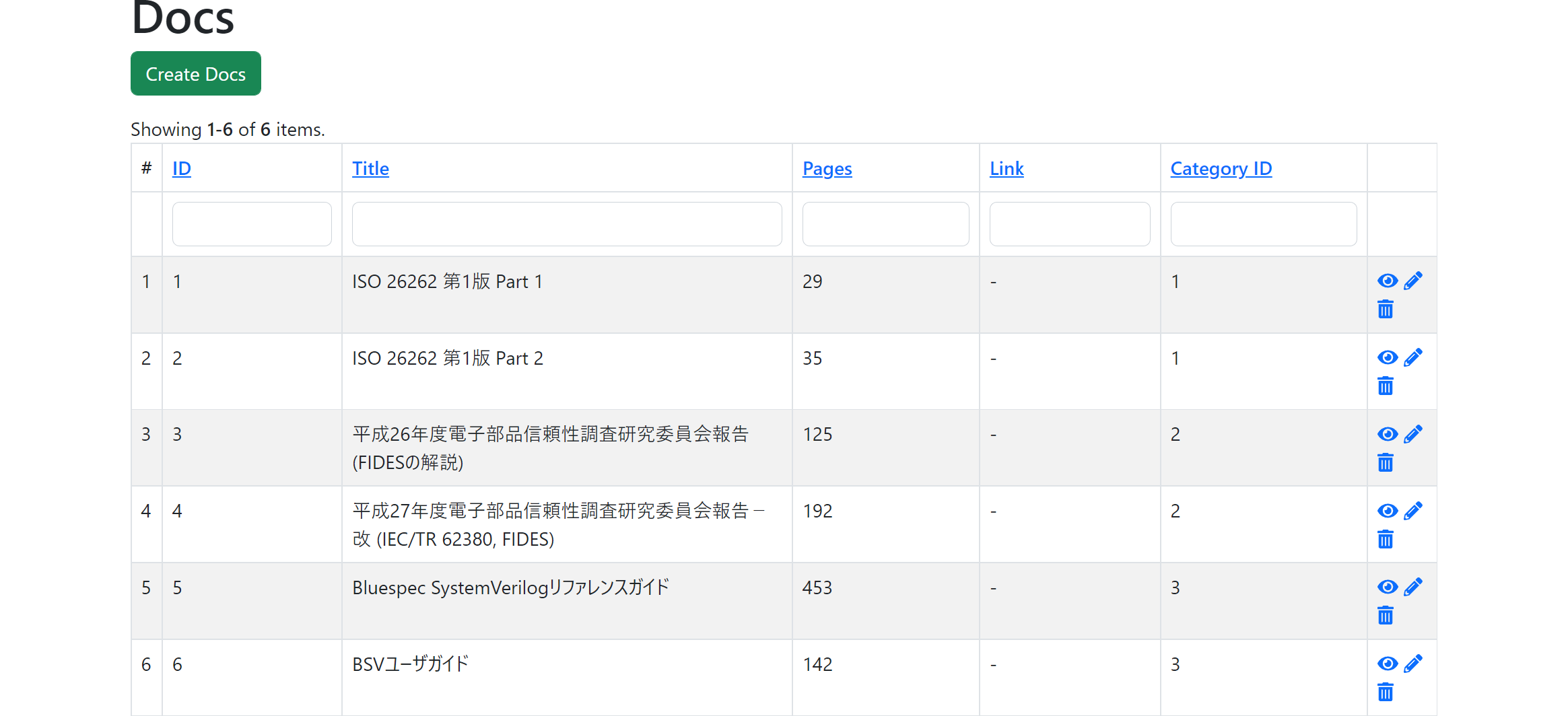View details of document ID 3
1568x716 pixels.
click(x=1387, y=434)
